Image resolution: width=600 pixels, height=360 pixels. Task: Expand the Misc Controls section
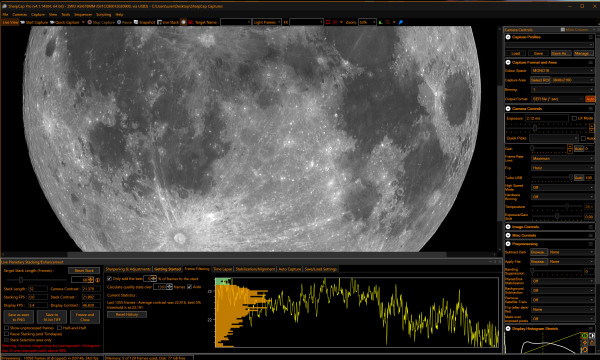click(508, 235)
